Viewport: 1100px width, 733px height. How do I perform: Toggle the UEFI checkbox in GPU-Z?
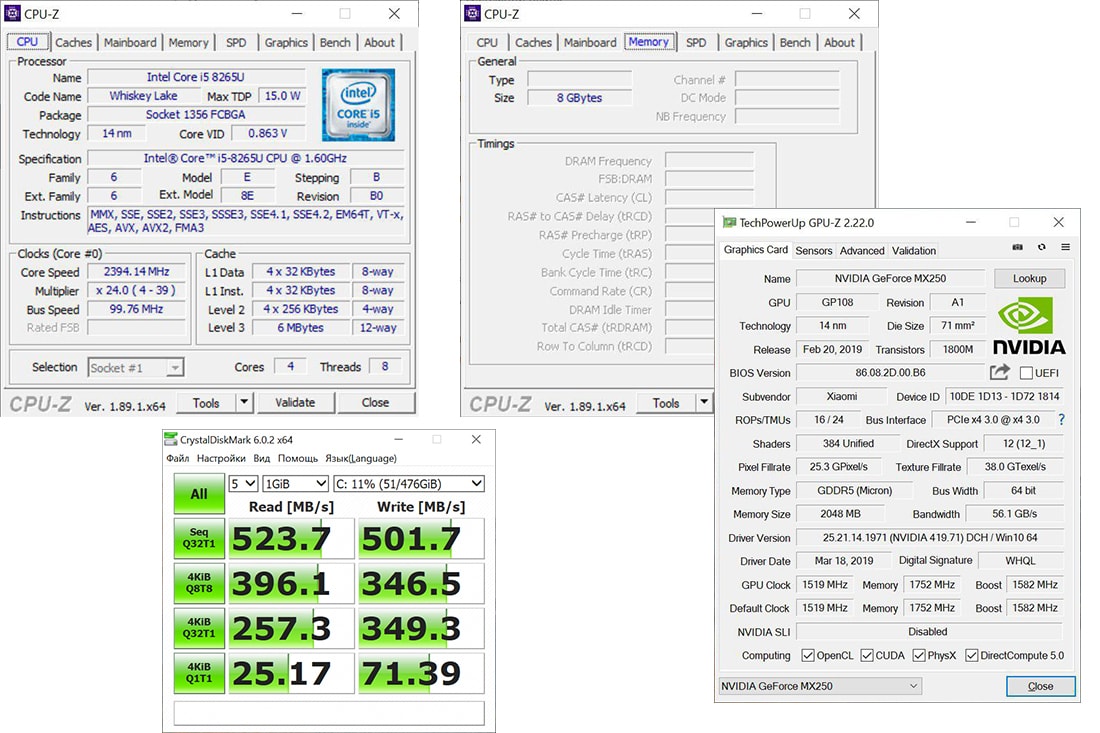[x=1026, y=373]
